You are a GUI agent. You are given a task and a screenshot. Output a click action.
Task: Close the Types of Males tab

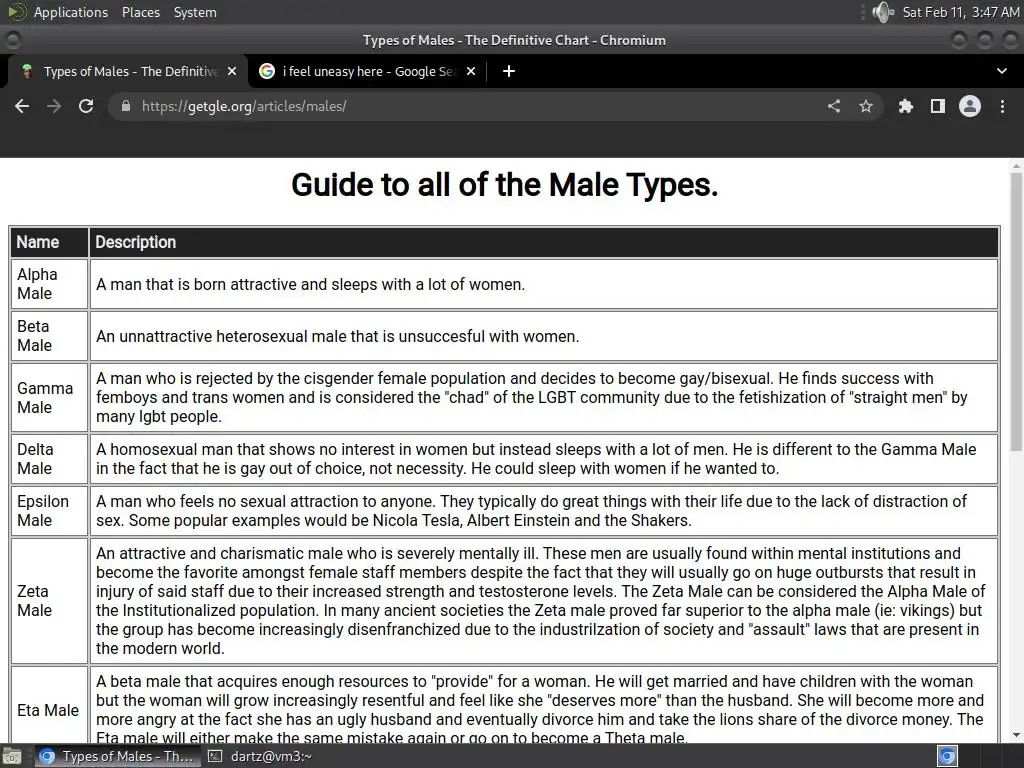[232, 71]
